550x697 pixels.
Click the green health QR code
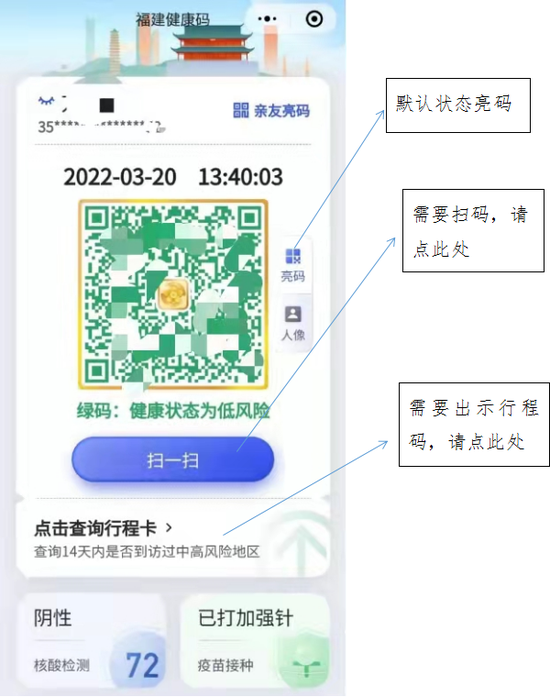pos(173,295)
